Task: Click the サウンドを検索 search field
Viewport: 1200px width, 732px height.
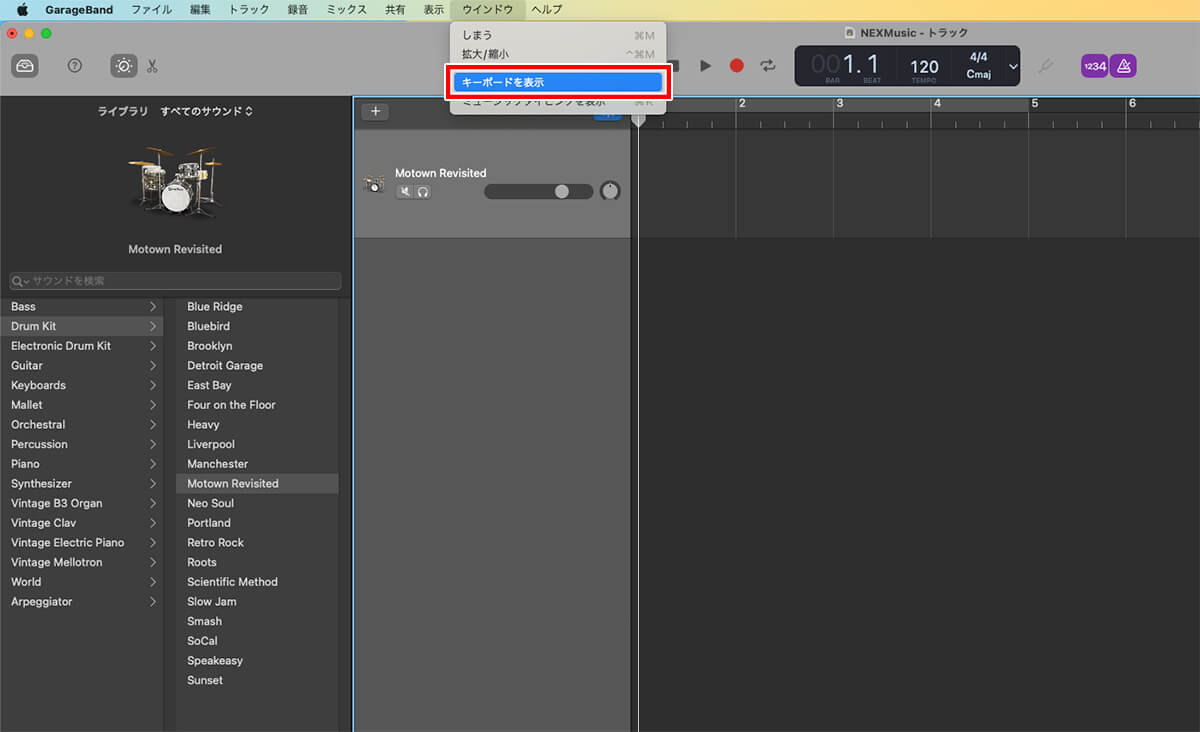Action: (x=175, y=281)
